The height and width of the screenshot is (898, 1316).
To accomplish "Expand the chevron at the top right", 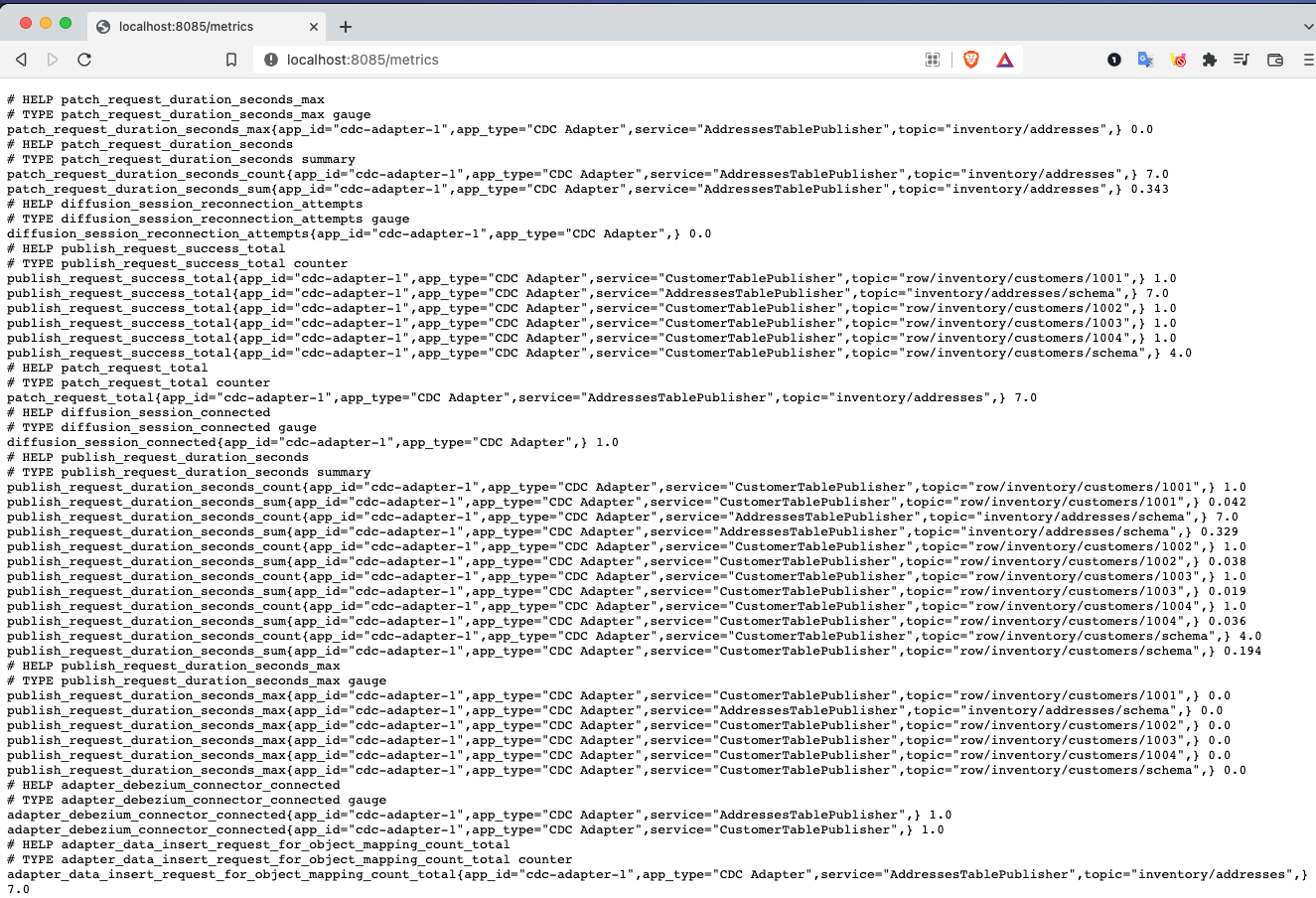I will click(1307, 27).
